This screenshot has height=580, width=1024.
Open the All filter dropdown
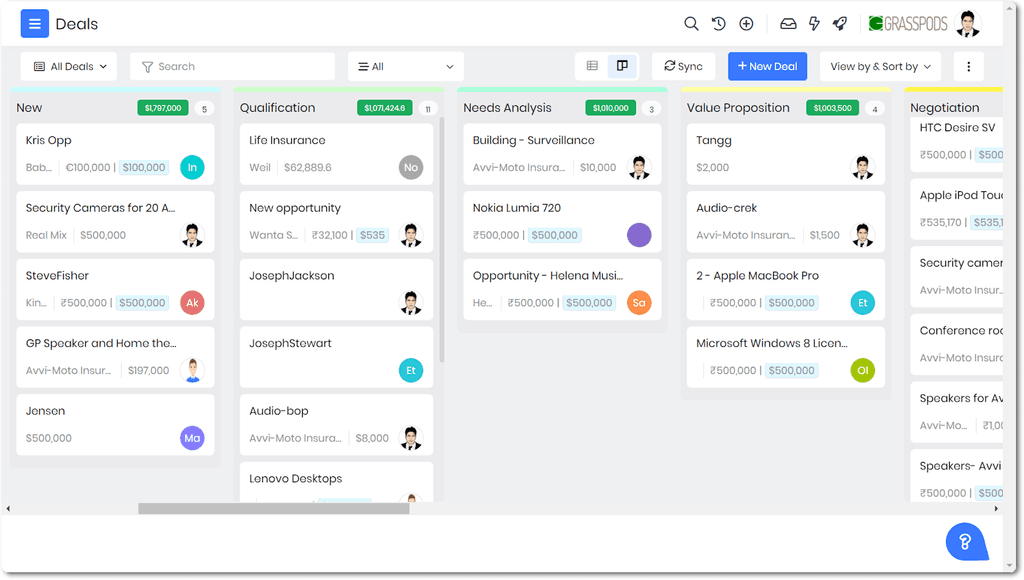click(405, 65)
